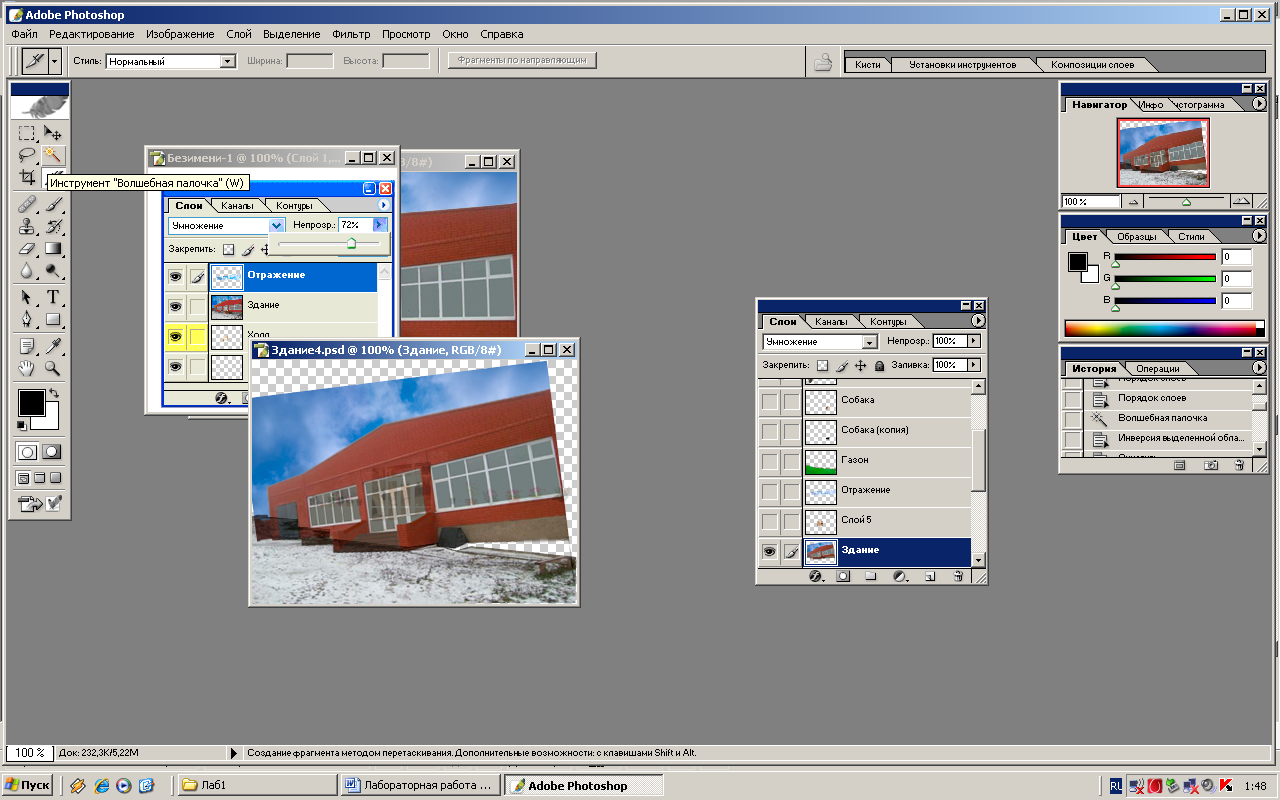Select the Move tool
The height and width of the screenshot is (800, 1280).
tap(53, 133)
